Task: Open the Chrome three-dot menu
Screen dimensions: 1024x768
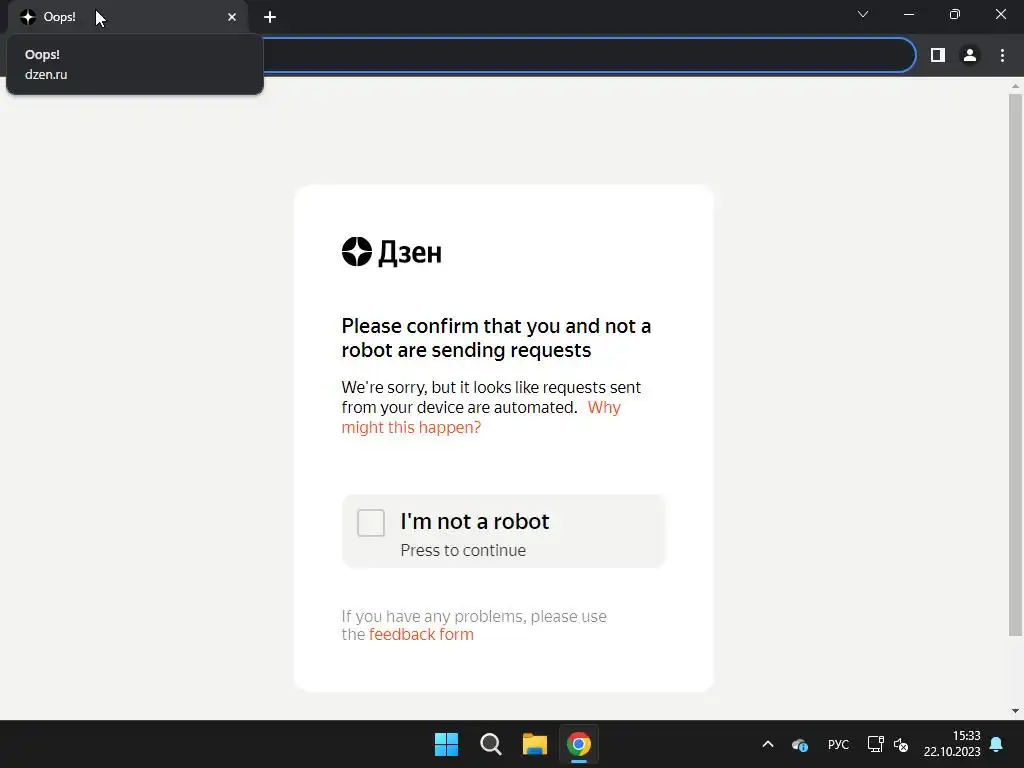Action: pos(1002,56)
